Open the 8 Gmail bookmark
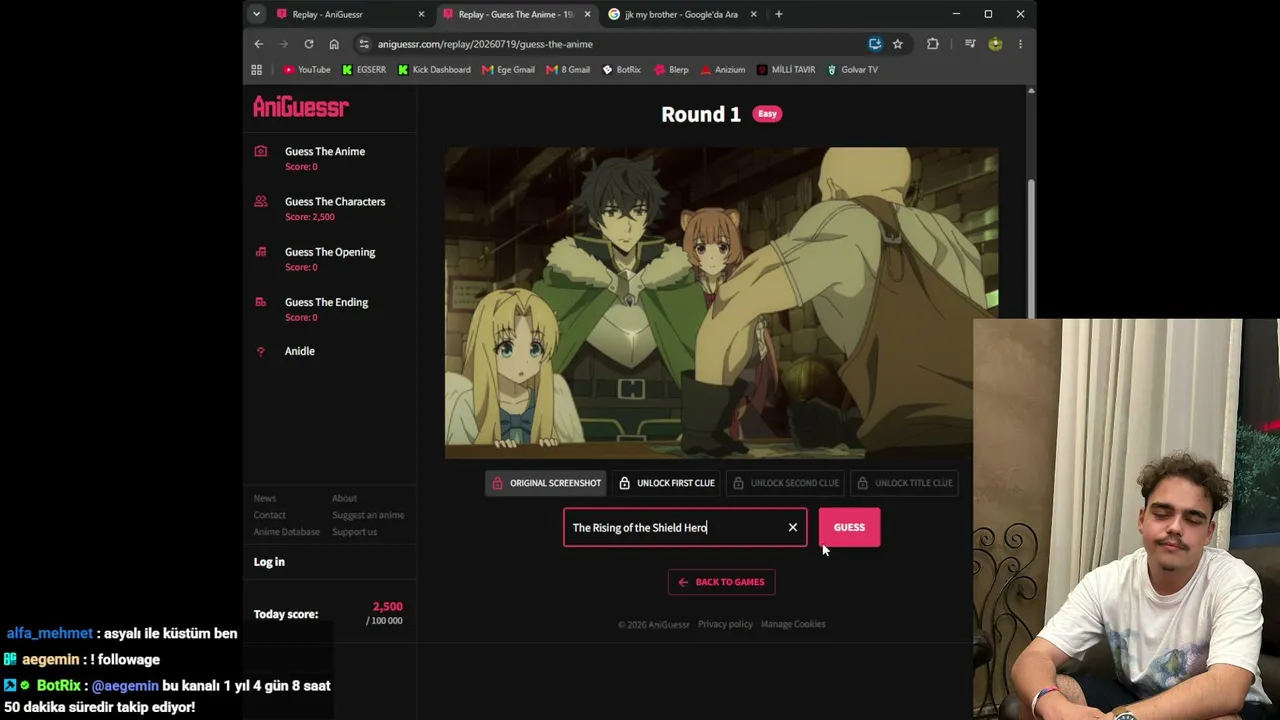This screenshot has height=720, width=1280. pyautogui.click(x=568, y=70)
